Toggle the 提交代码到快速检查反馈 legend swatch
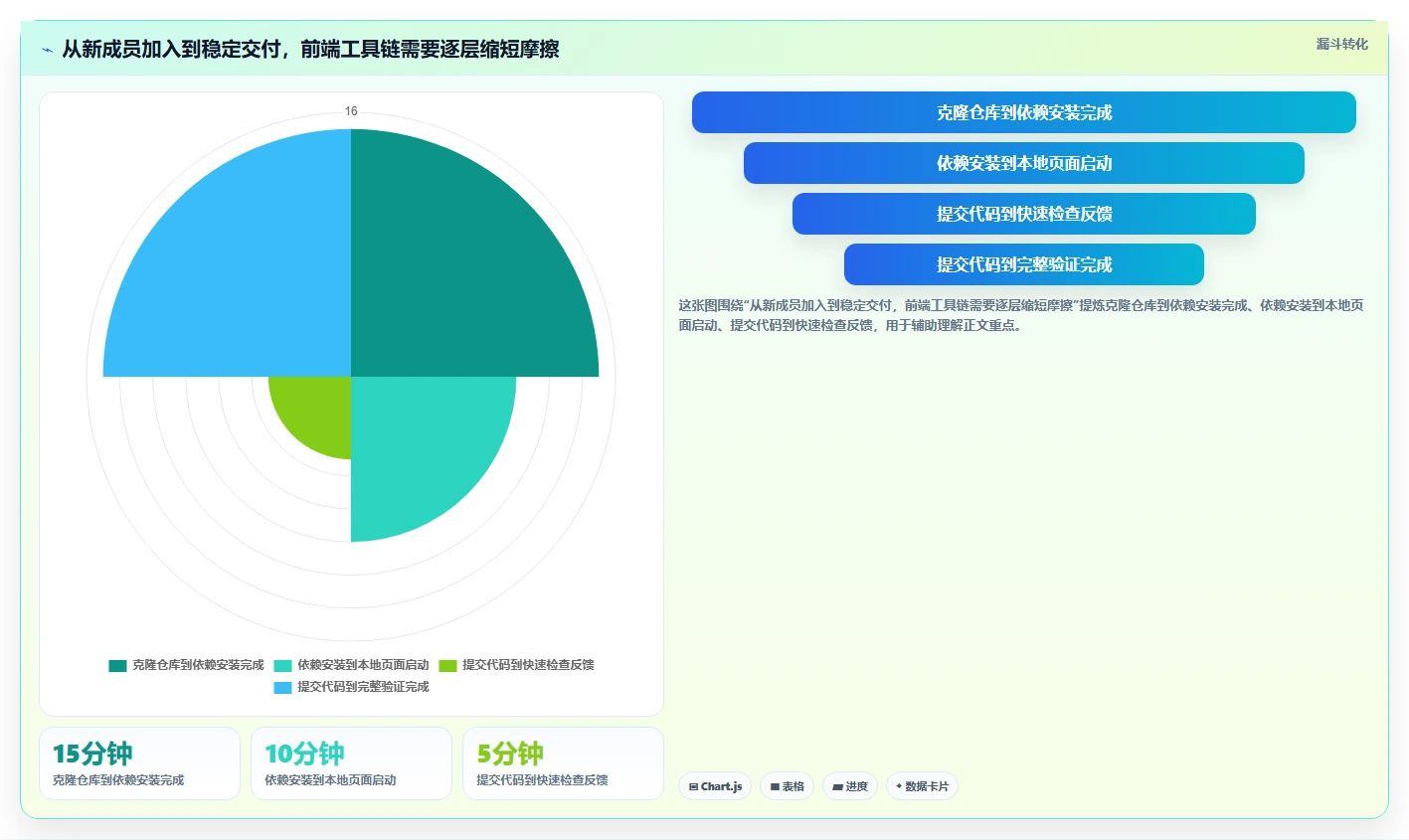Image resolution: width=1409 pixels, height=840 pixels. 447,665
